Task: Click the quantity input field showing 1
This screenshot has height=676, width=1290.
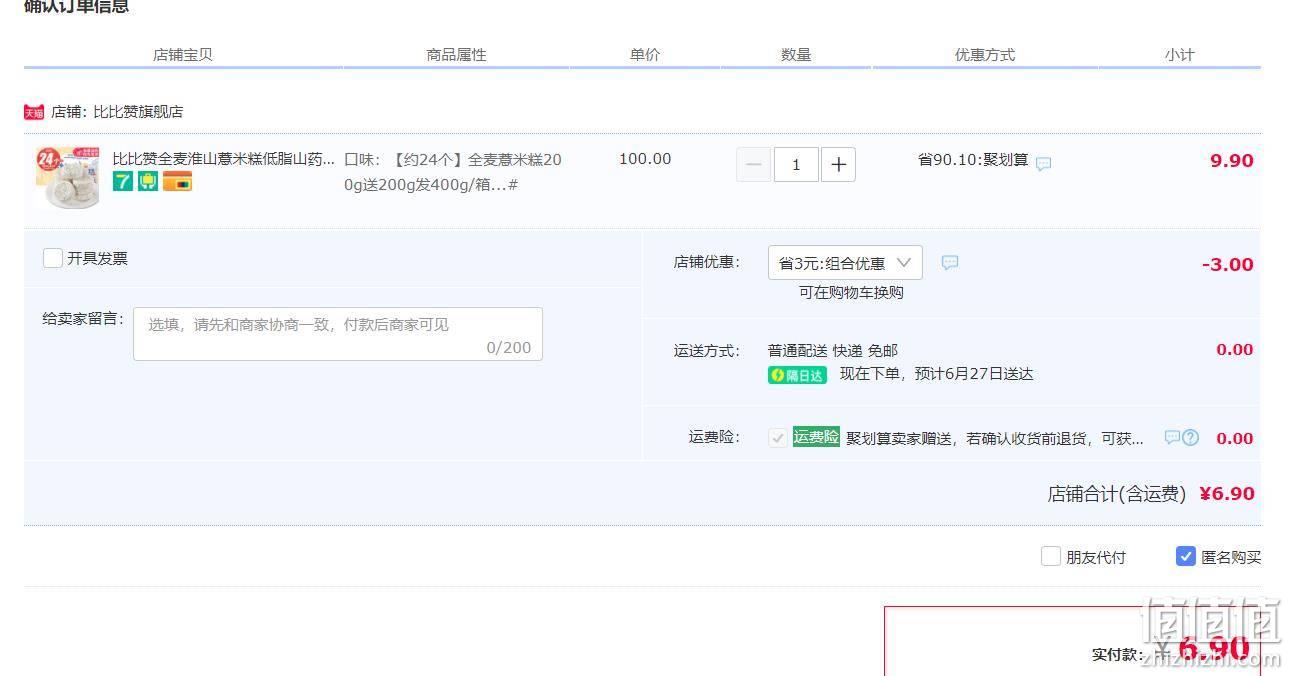Action: [x=796, y=164]
